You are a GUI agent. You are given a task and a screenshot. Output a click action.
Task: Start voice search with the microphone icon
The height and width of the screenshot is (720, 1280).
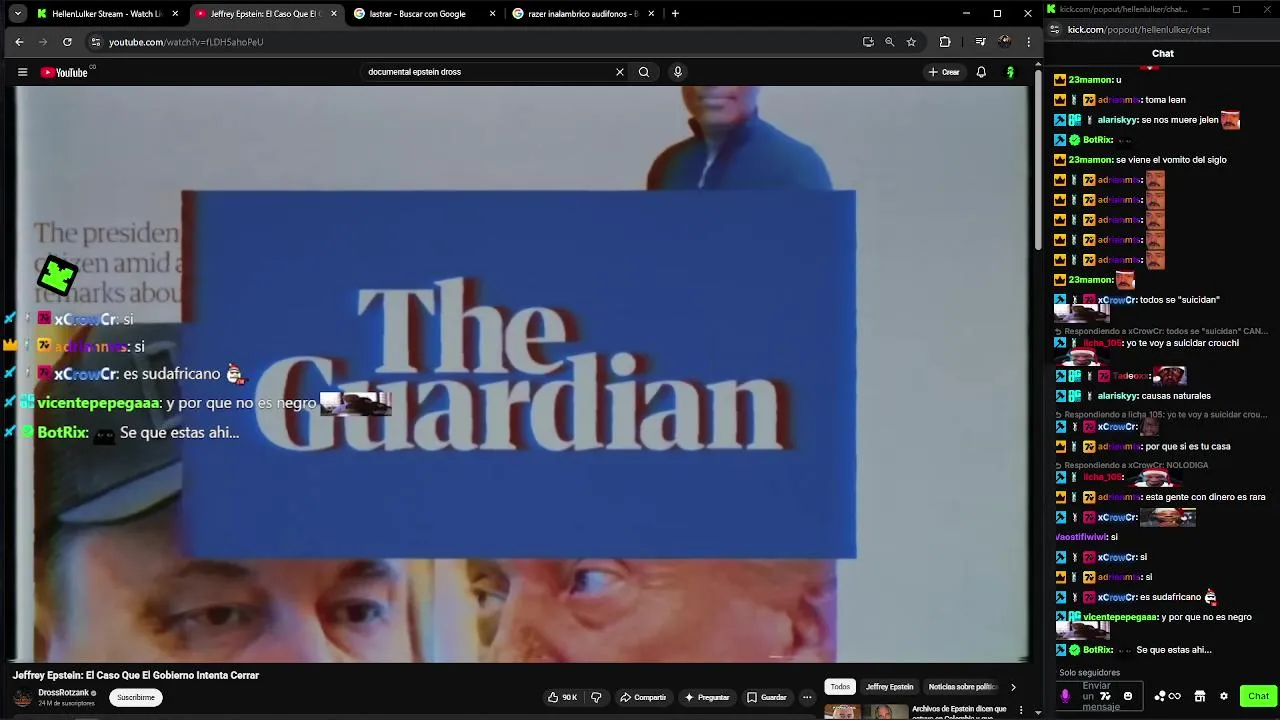pyautogui.click(x=677, y=72)
